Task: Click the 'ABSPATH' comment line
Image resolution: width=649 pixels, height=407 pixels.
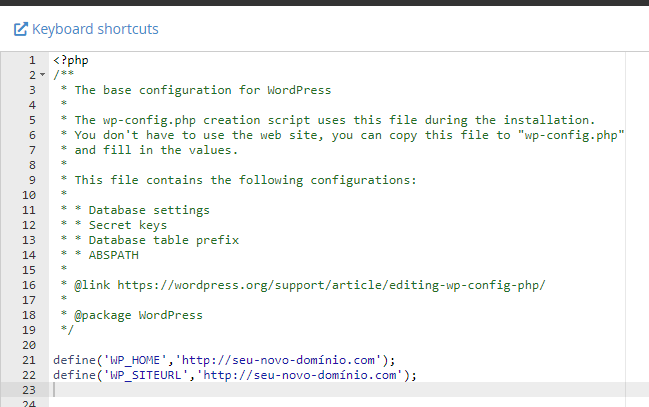Action: point(99,255)
